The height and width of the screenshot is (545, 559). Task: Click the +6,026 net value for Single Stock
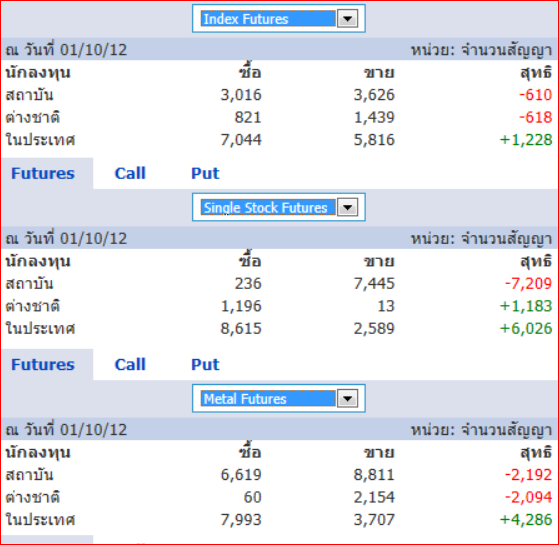click(526, 328)
